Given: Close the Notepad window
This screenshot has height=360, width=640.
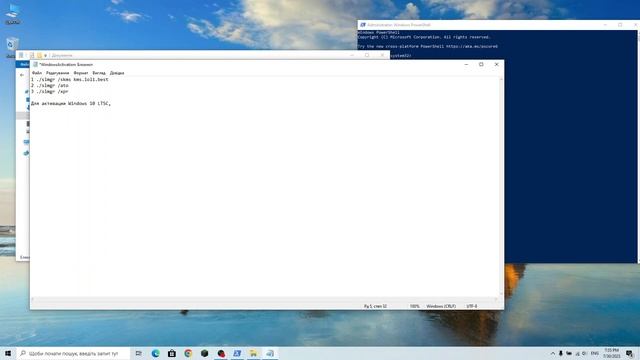Looking at the screenshot, I should (x=496, y=64).
